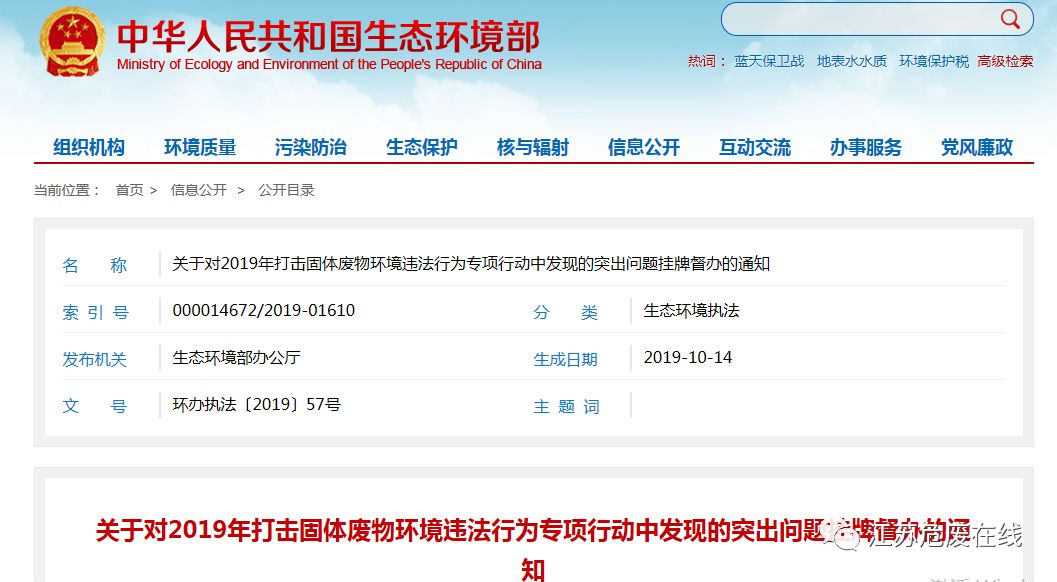Open the 信息公开 navigation menu
Screen dimensions: 1057x582
[x=644, y=147]
